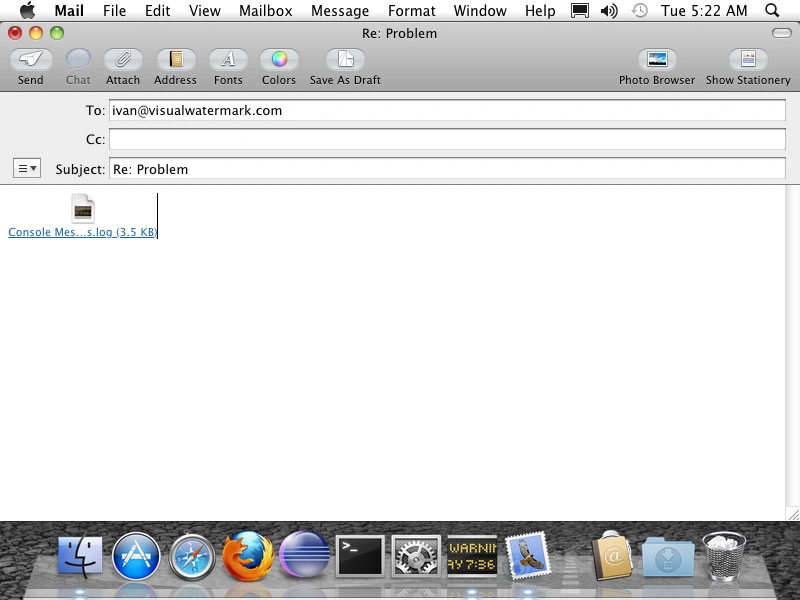Viewport: 800px width, 600px height.
Task: Open the Format menu
Action: pos(412,11)
